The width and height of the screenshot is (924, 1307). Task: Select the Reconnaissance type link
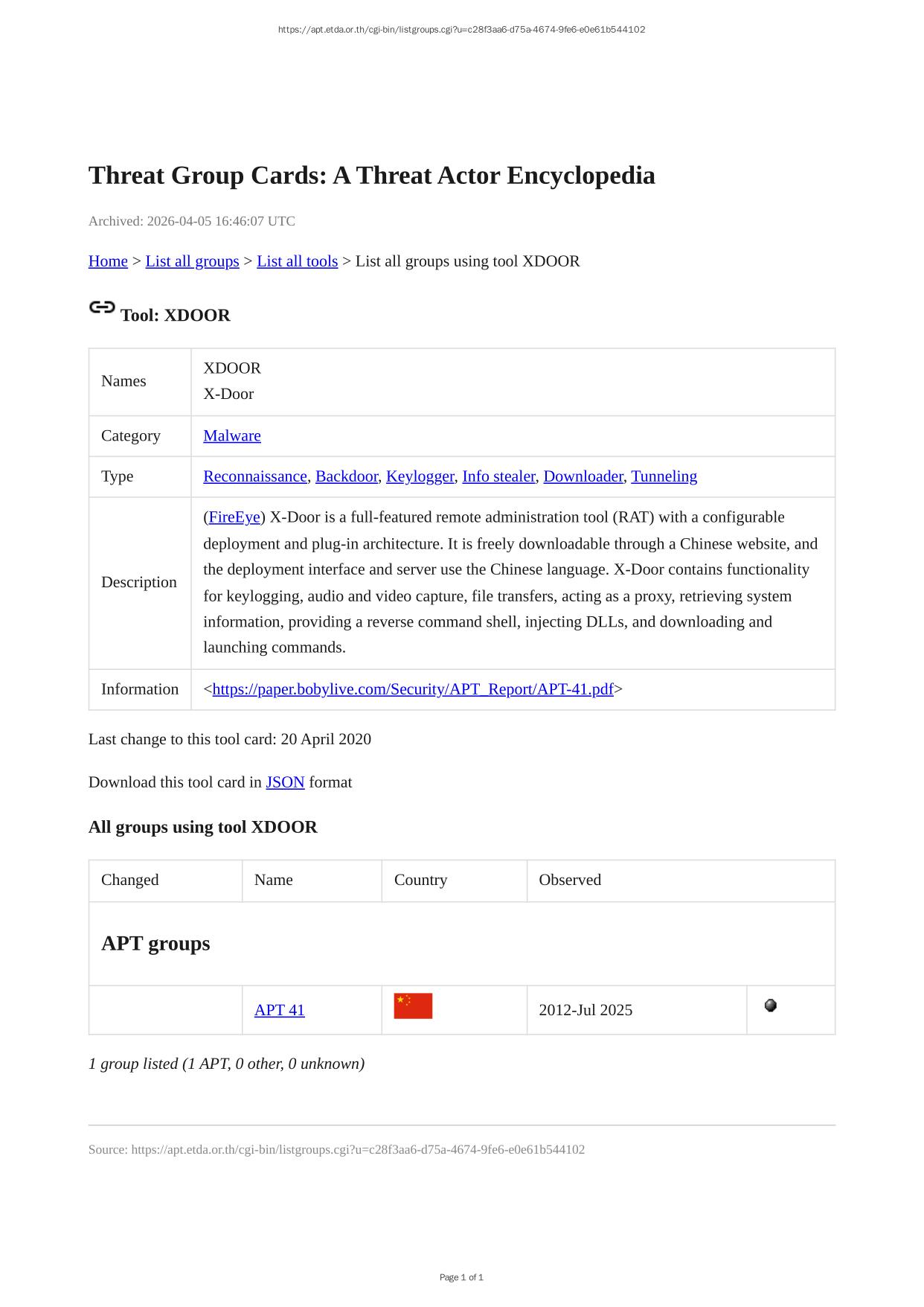click(255, 476)
